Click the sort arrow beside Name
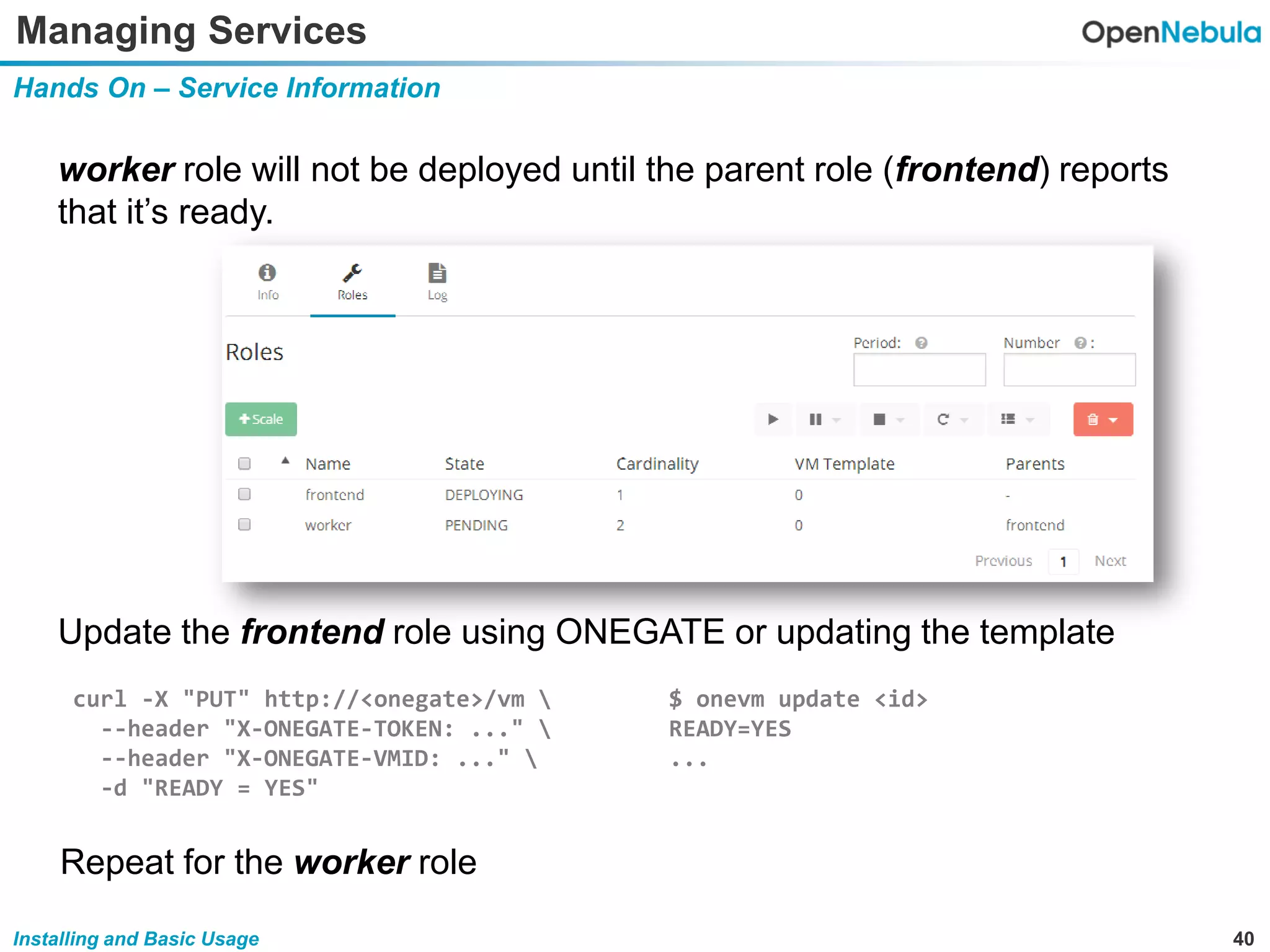Image resolution: width=1270 pixels, height=952 pixels. [x=285, y=461]
